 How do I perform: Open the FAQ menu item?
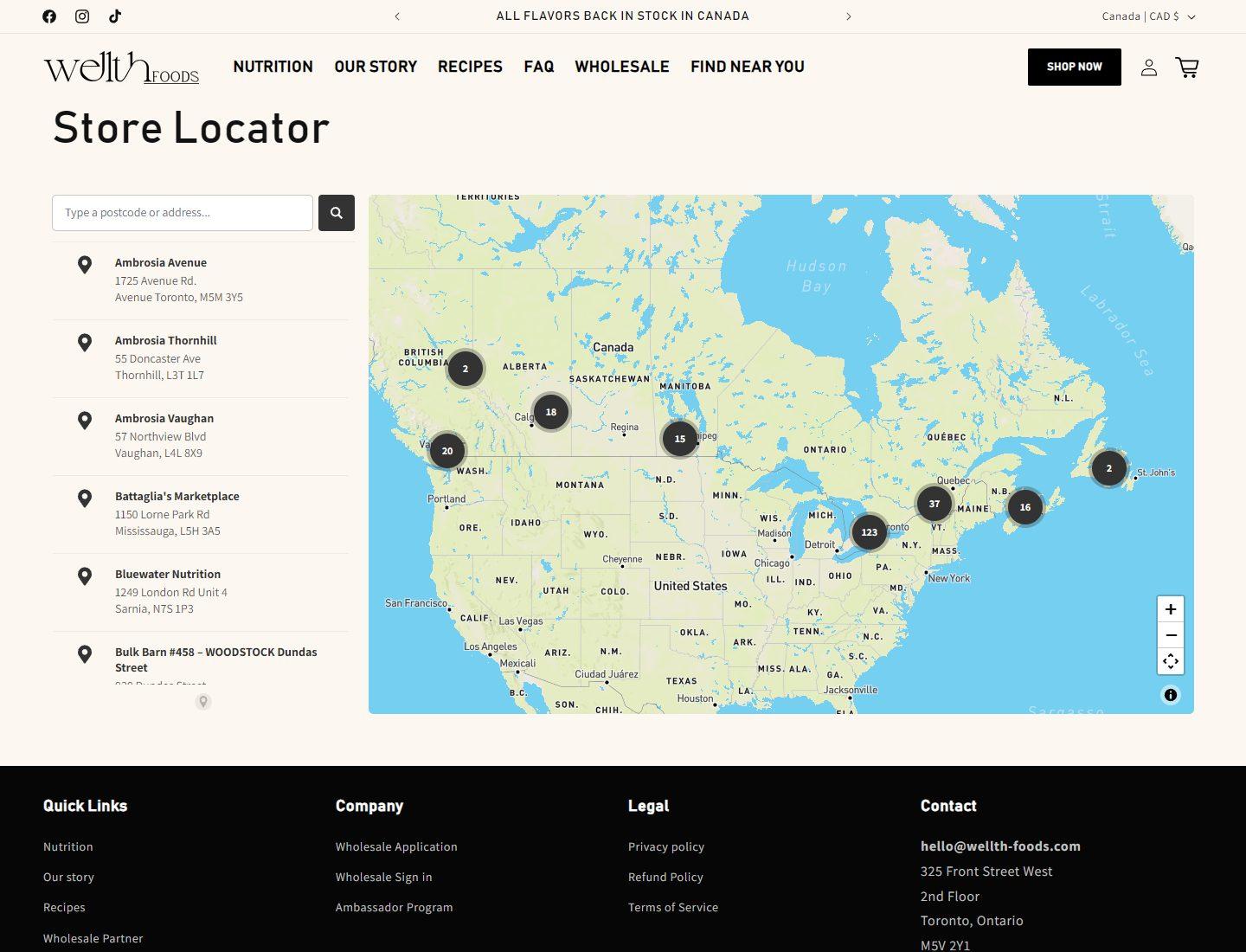(539, 67)
